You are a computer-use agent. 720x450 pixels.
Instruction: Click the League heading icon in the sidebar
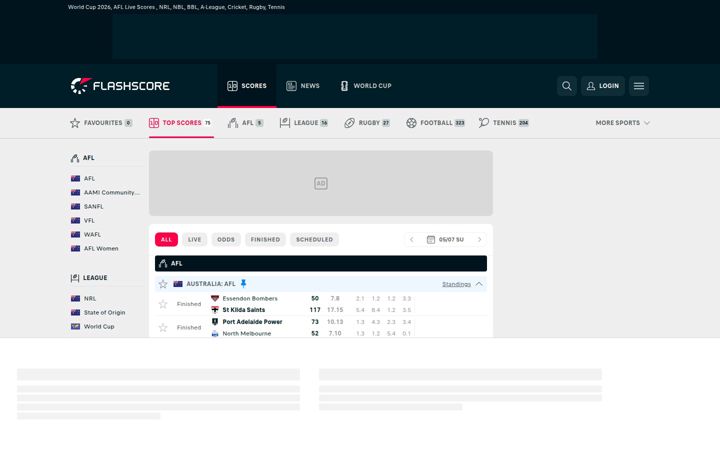[x=75, y=278]
